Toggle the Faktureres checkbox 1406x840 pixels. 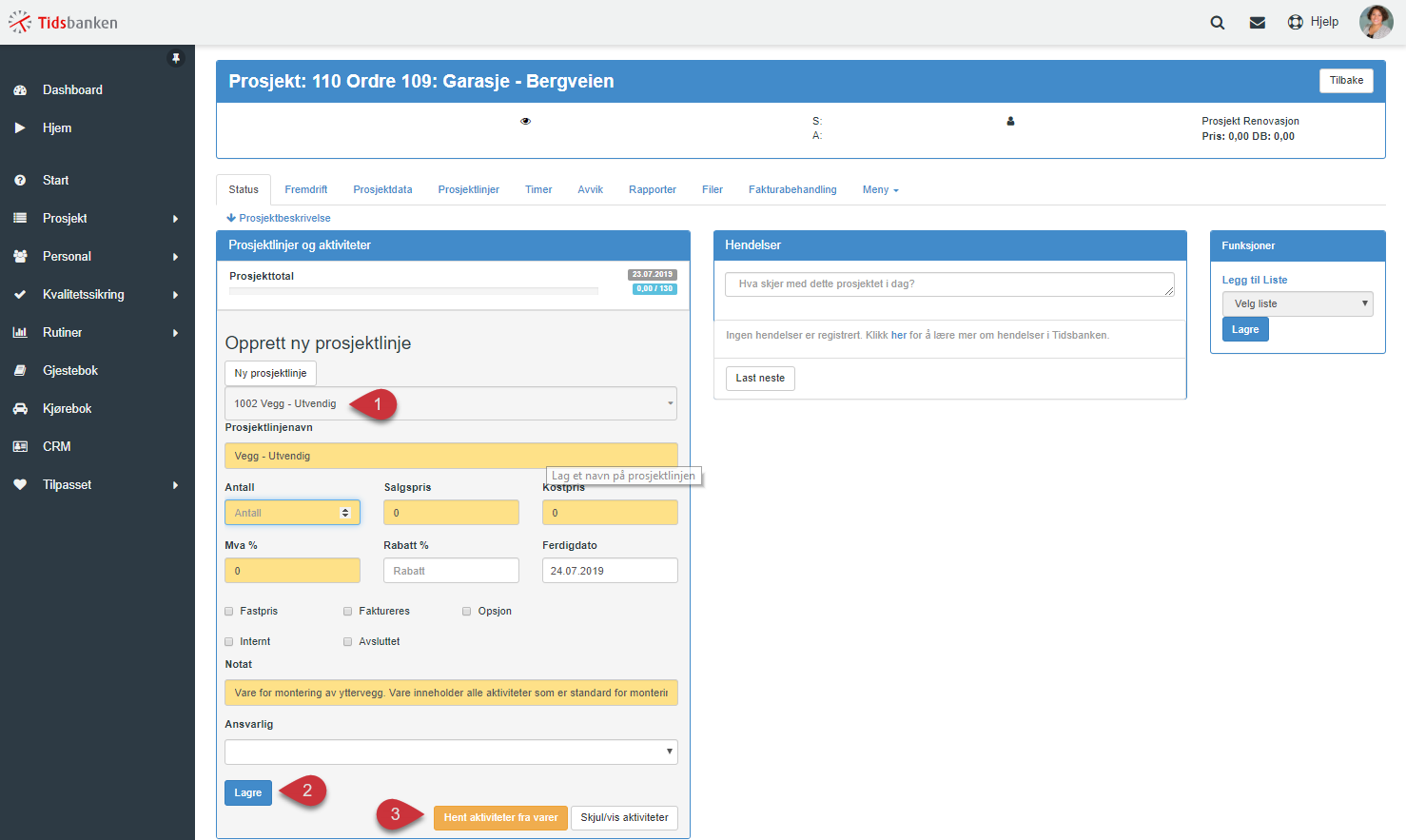pyautogui.click(x=348, y=611)
